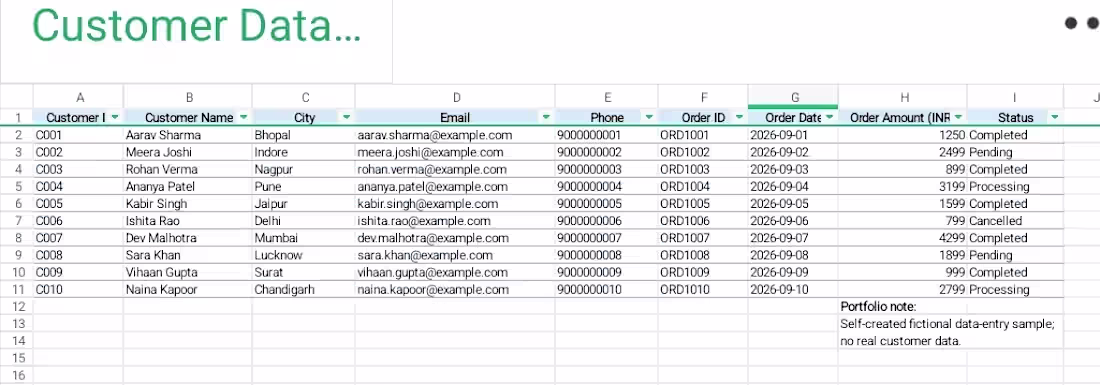Screen dimensions: 1100x385
Task: Click the Nagpur city cell
Action: (x=304, y=169)
